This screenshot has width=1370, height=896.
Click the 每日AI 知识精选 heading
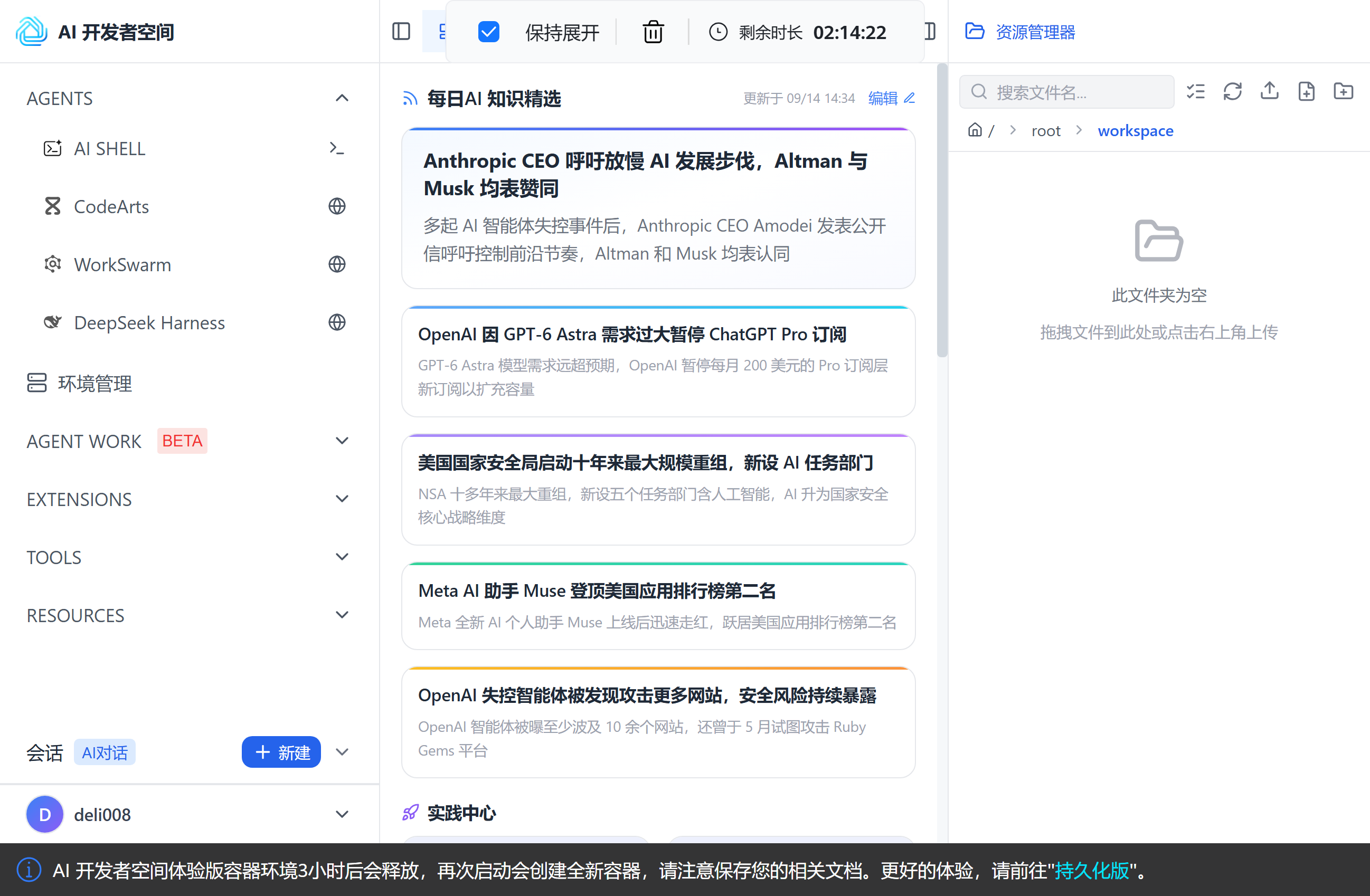(x=494, y=98)
